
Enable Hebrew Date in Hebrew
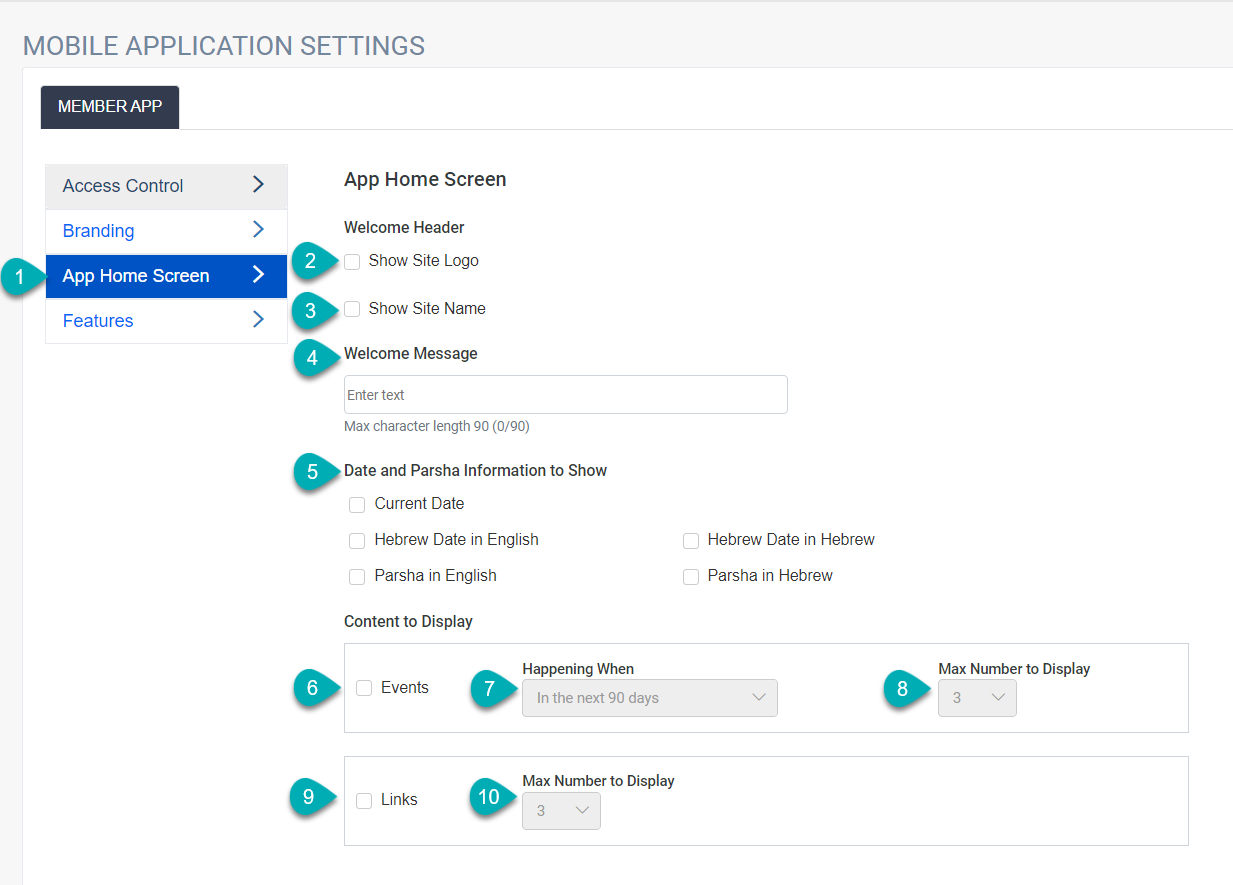691,540
